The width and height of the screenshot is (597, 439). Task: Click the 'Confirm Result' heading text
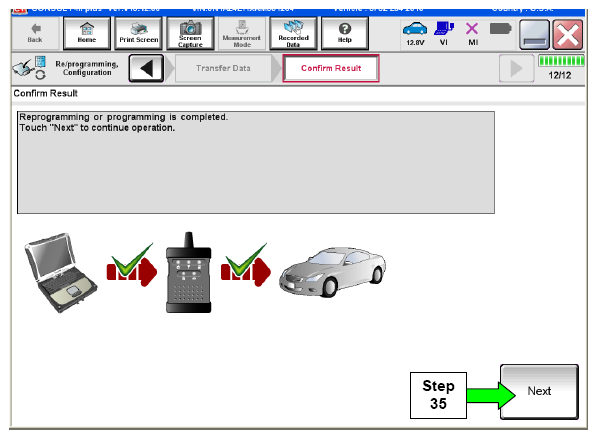click(x=46, y=94)
